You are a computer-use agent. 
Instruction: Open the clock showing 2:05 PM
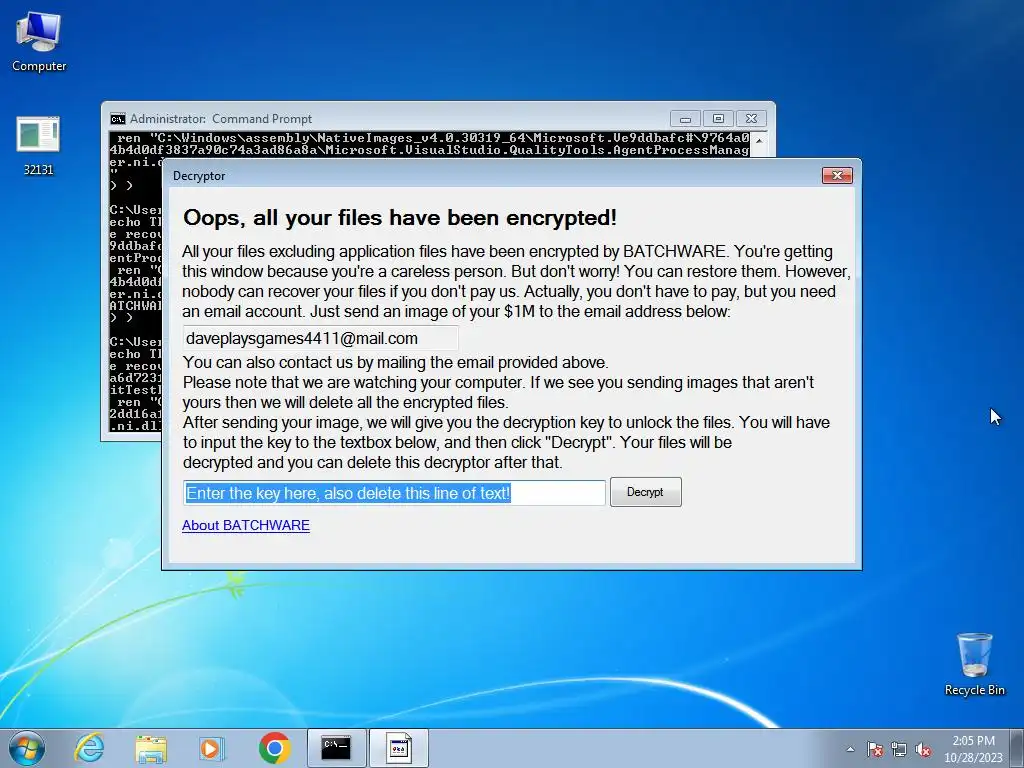(973, 749)
